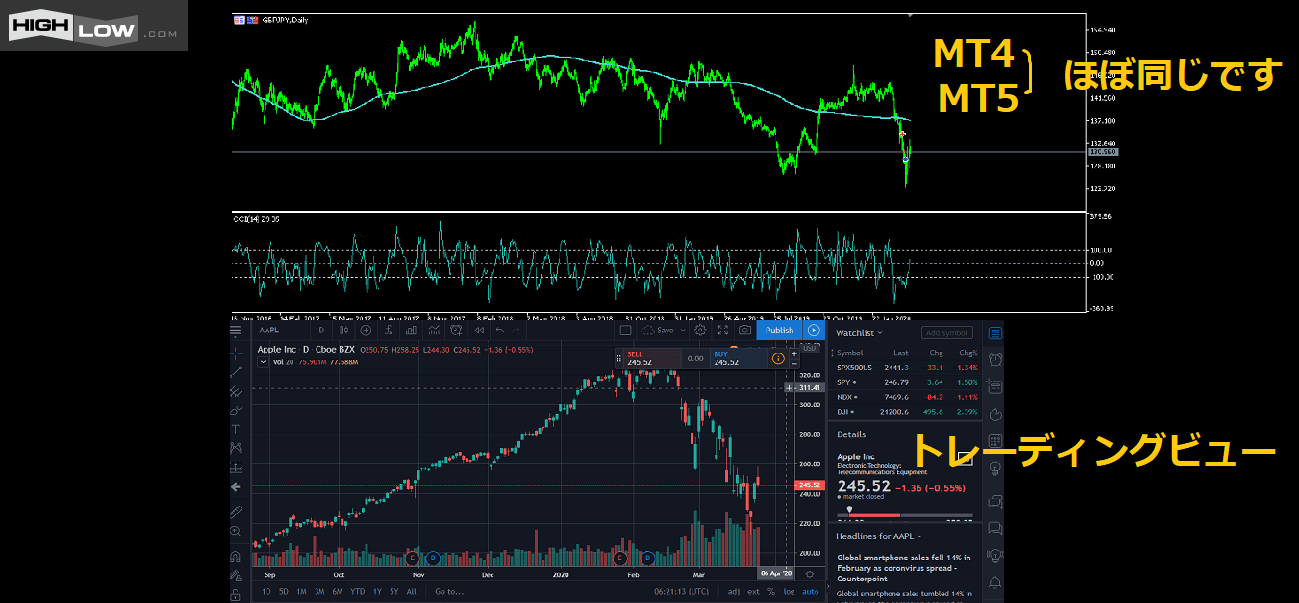This screenshot has width=1299, height=603.
Task: Click the Add symbol button
Action: (x=946, y=332)
